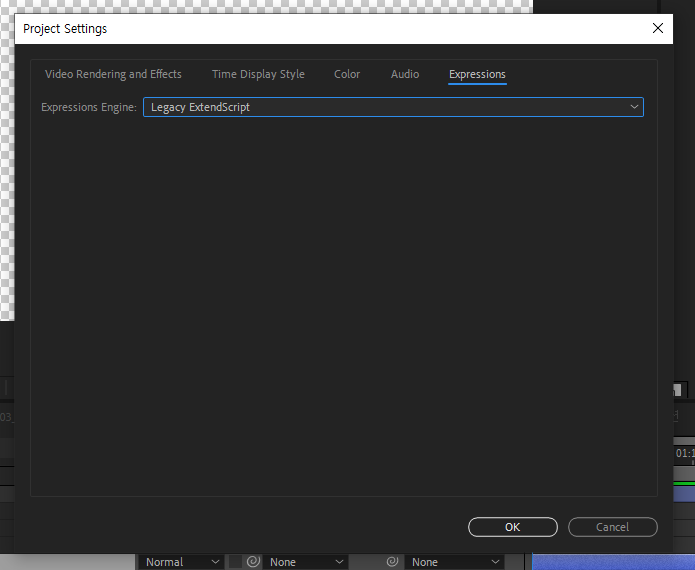Open the Time Display Style tab

pos(258,74)
